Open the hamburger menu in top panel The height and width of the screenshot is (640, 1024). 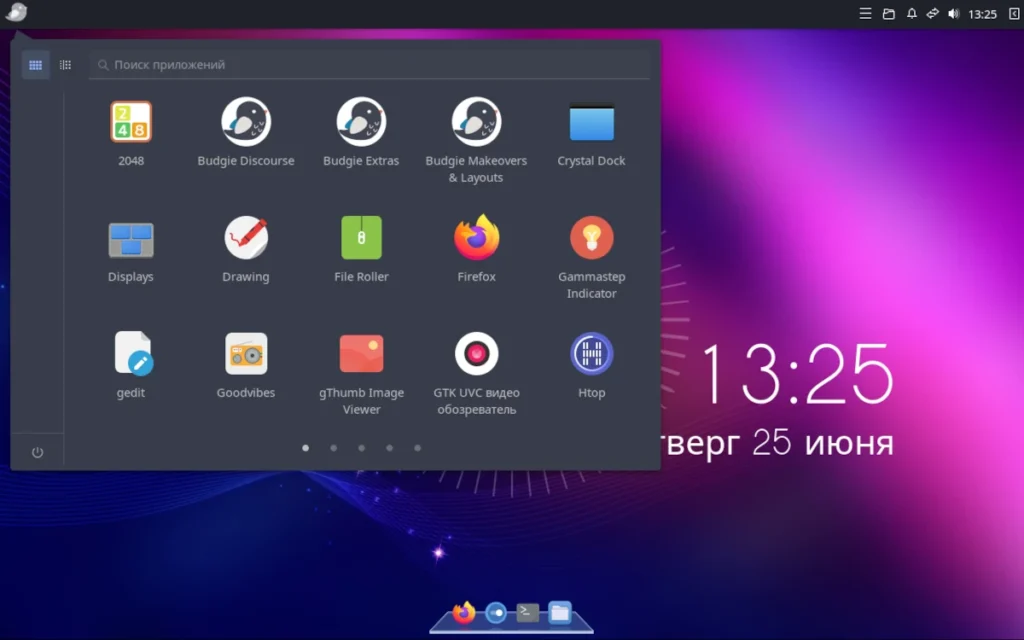pyautogui.click(x=865, y=14)
